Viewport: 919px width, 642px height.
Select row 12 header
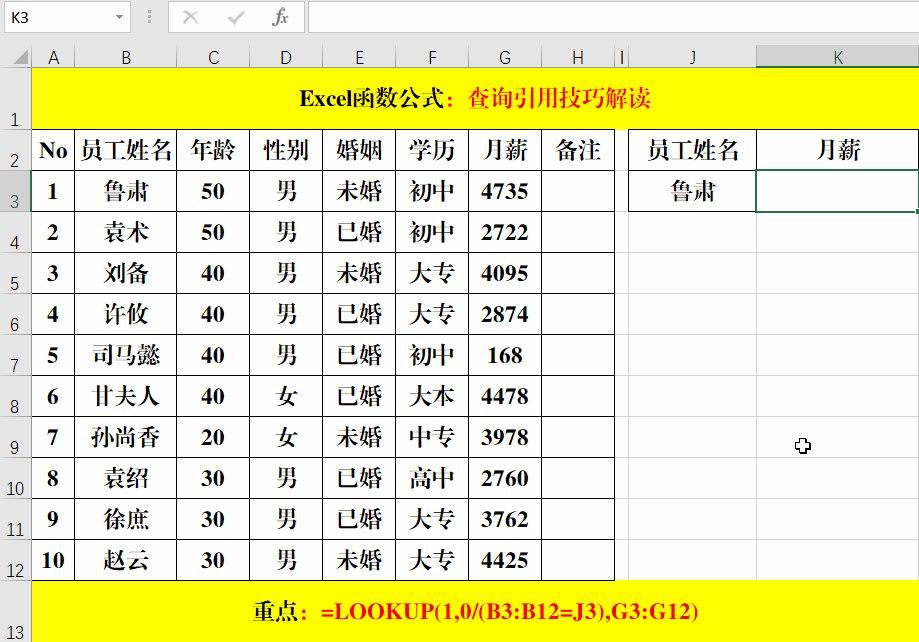(15, 561)
